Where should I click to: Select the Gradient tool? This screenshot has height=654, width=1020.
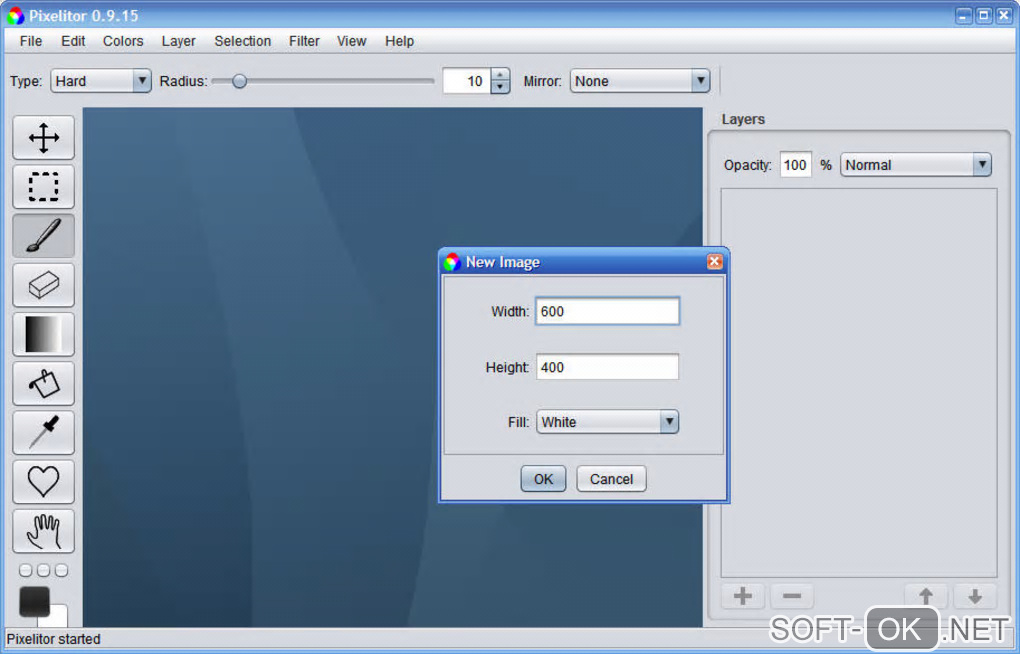click(x=44, y=334)
